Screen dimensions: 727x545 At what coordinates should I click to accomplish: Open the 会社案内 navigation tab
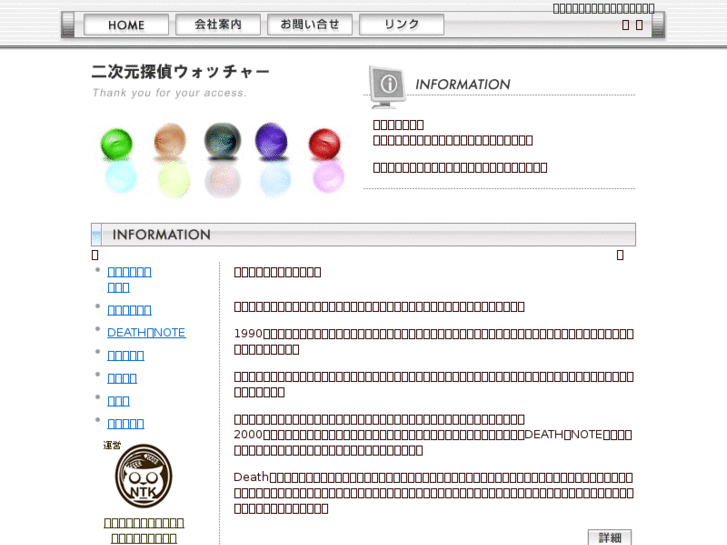coord(218,25)
